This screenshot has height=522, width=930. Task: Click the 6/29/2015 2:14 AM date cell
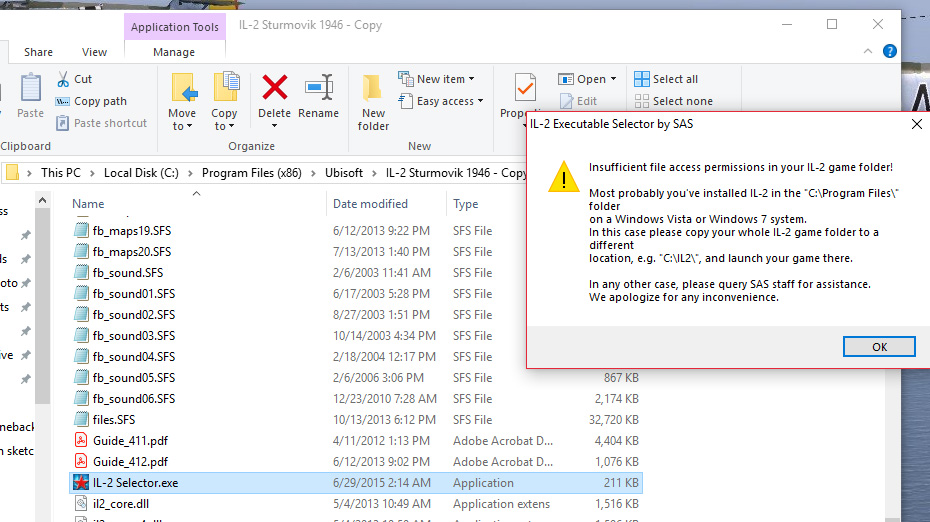[x=381, y=483]
